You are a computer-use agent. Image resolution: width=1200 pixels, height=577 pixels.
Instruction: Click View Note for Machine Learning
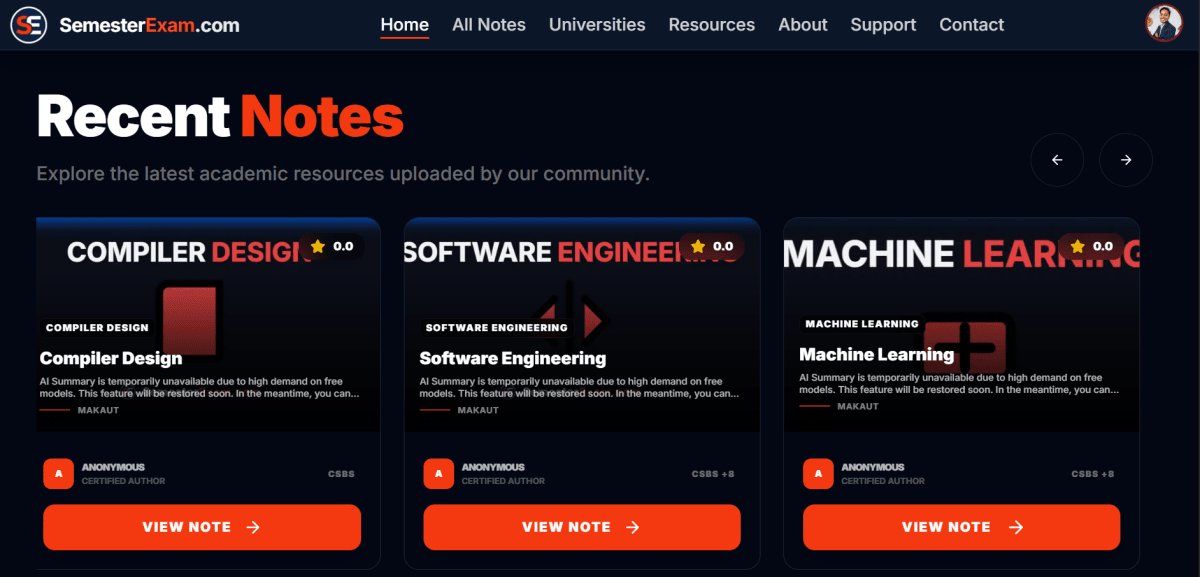962,527
